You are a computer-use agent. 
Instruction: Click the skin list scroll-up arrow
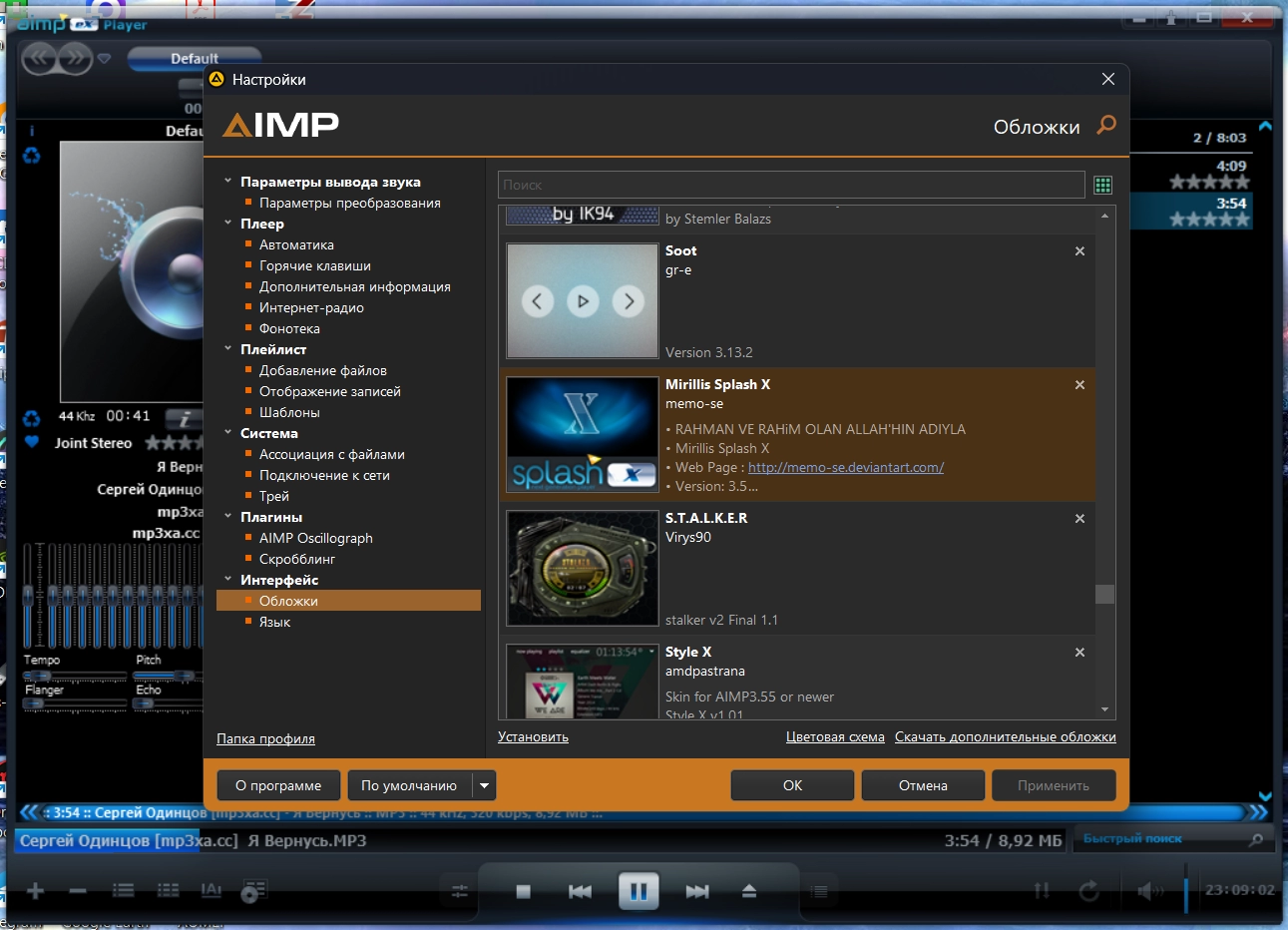click(x=1104, y=217)
